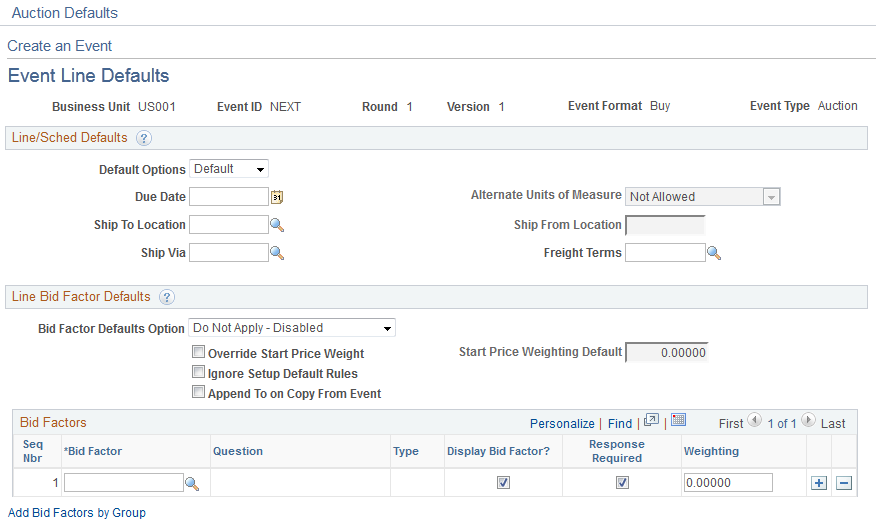This screenshot has width=876, height=525.
Task: Uncheck Response Required for row 1
Action: (622, 483)
